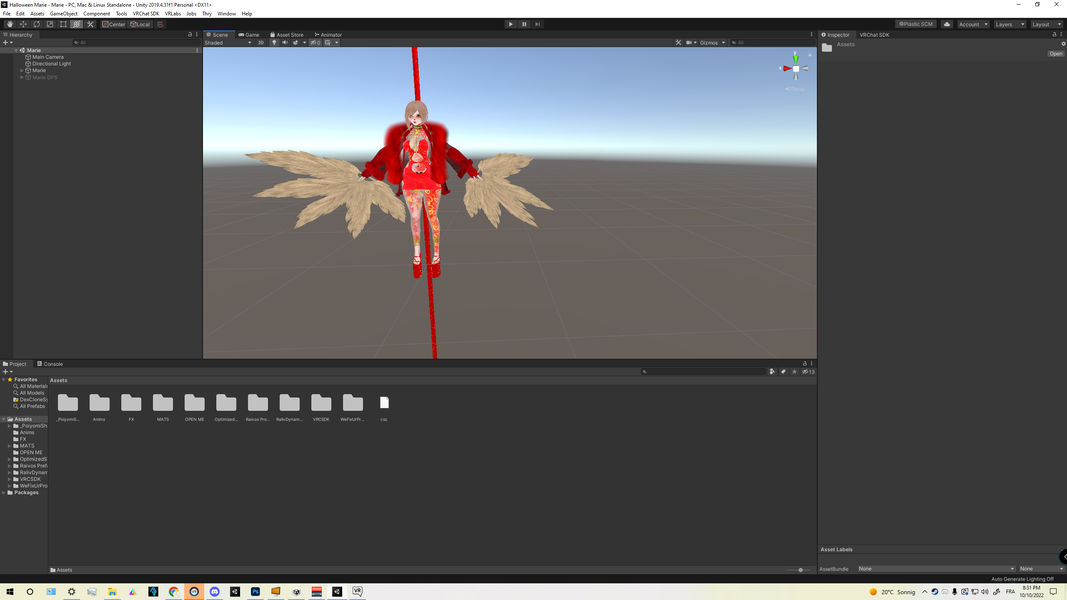Select the VRCSDK folder thumbnail in Assets
The width and height of the screenshot is (1067, 600).
pos(321,403)
